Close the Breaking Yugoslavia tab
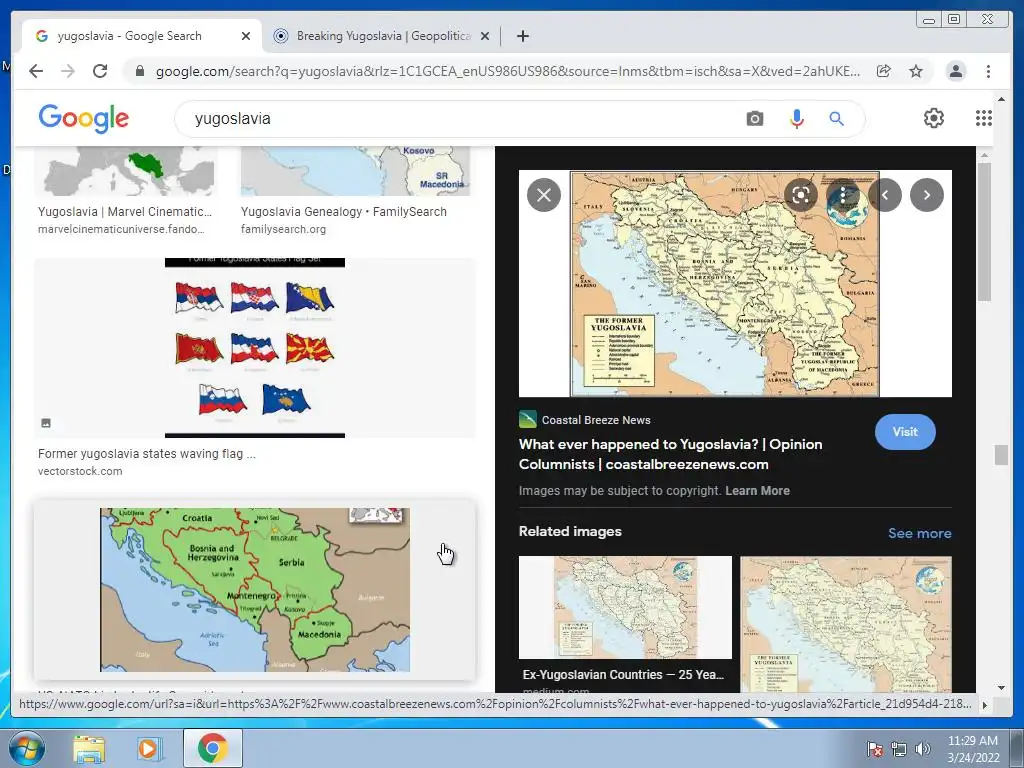1024x768 pixels. click(x=485, y=36)
